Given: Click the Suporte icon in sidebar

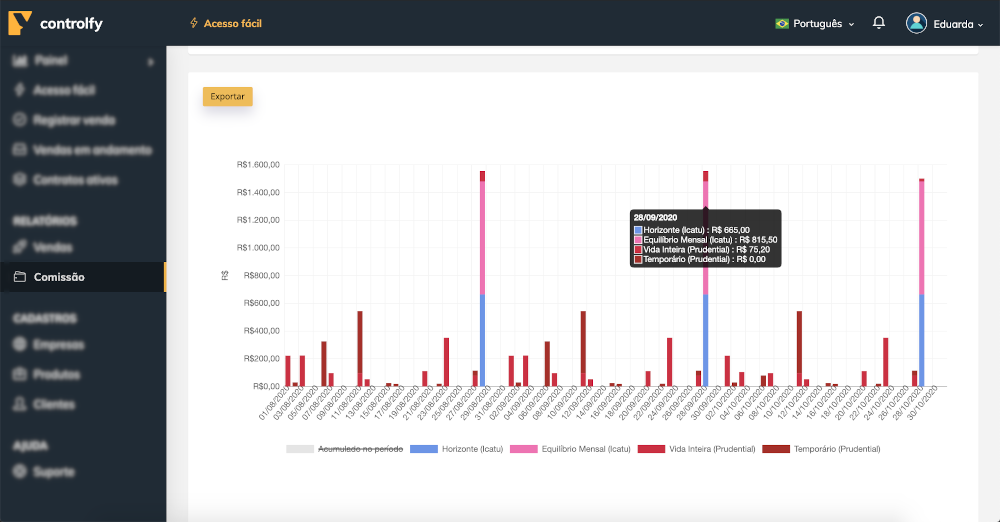Looking at the screenshot, I should (x=20, y=472).
